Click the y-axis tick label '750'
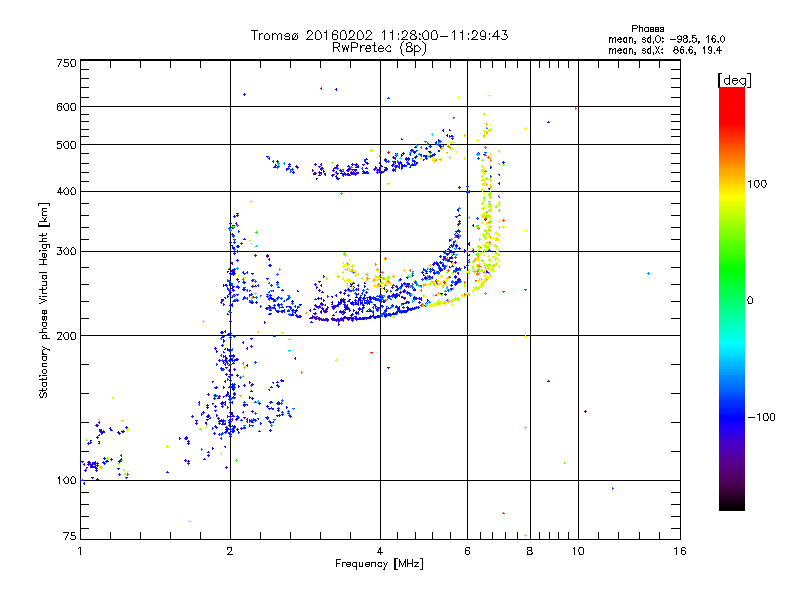Image resolution: width=800 pixels, height=600 pixels. pos(66,63)
